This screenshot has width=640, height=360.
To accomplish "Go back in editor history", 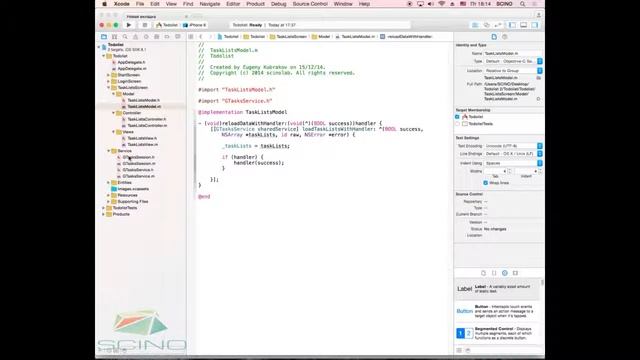I will pos(201,37).
